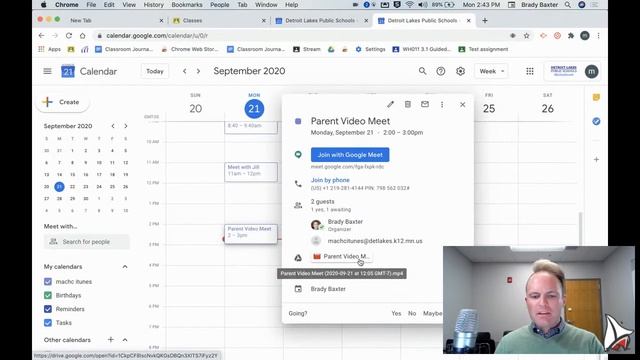Open the Bookmarks menu
This screenshot has height=360, width=640.
click(x=187, y=5)
